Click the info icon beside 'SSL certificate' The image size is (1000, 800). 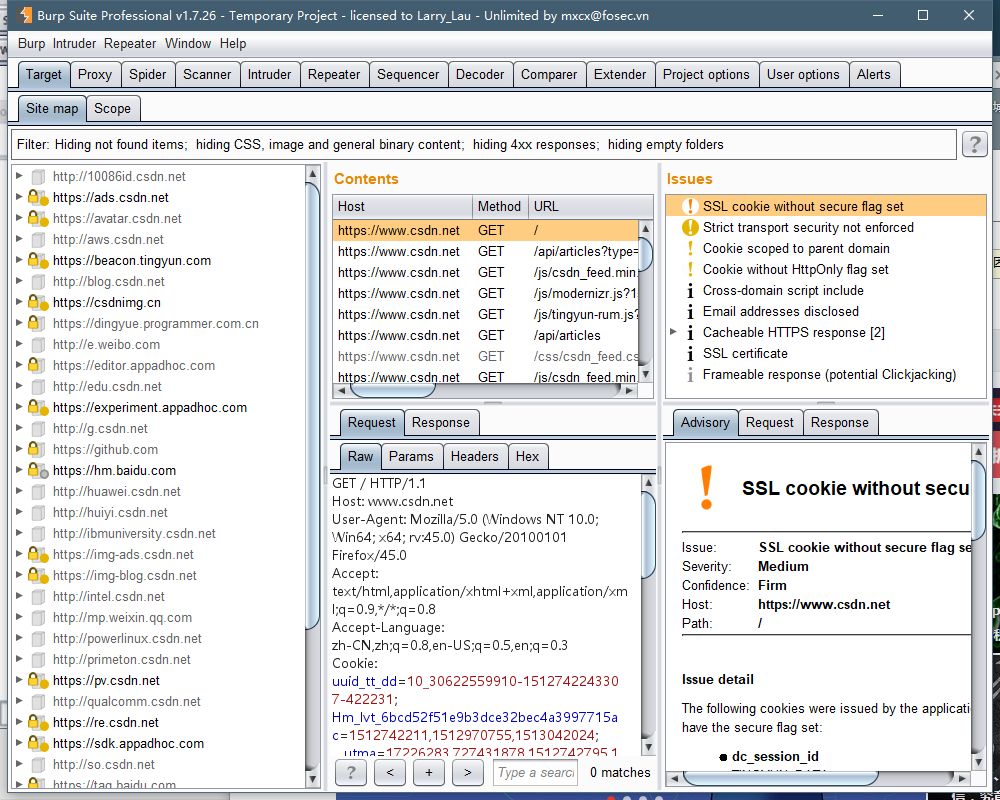click(690, 353)
